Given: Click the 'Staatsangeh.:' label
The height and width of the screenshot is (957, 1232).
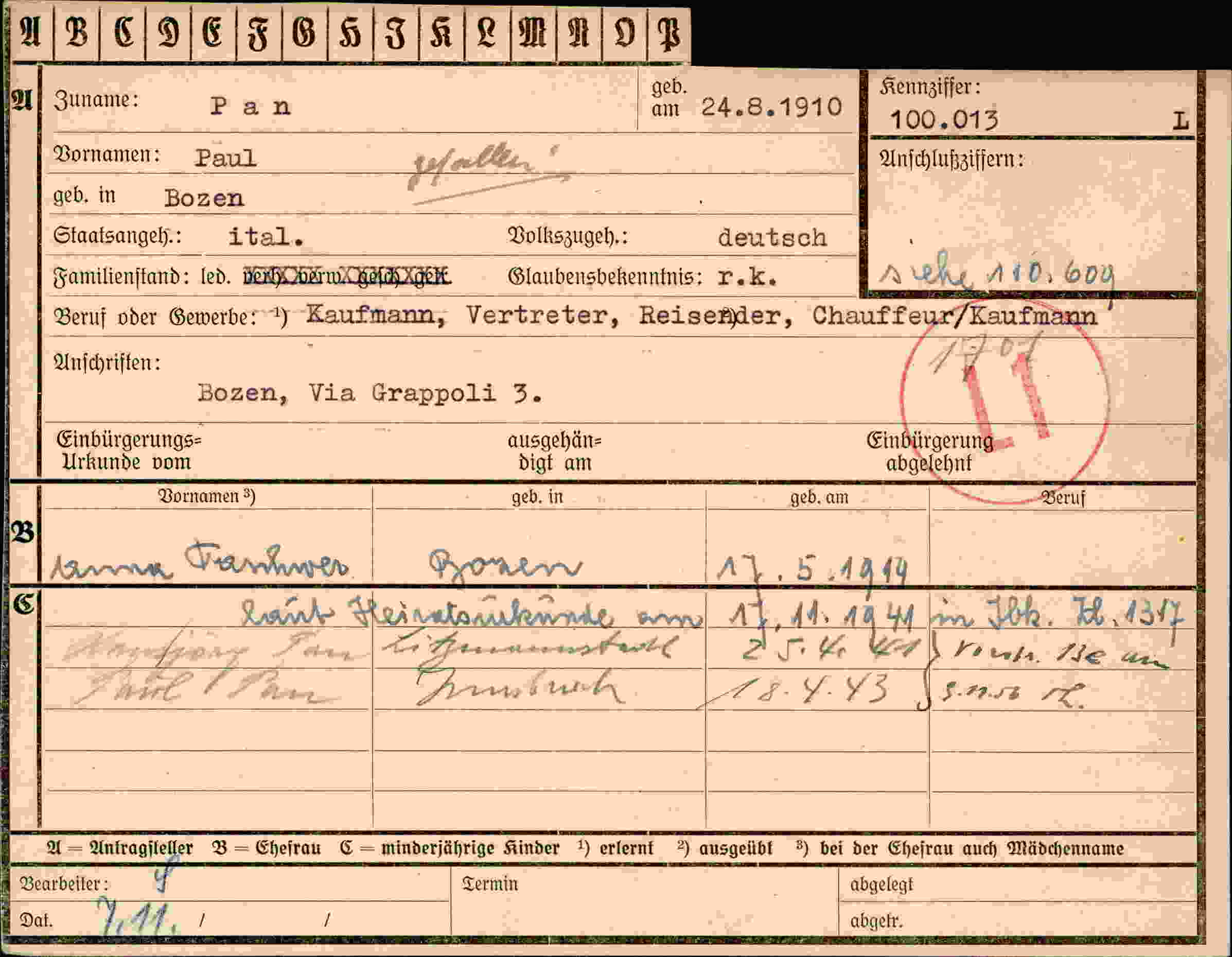Looking at the screenshot, I should (117, 235).
